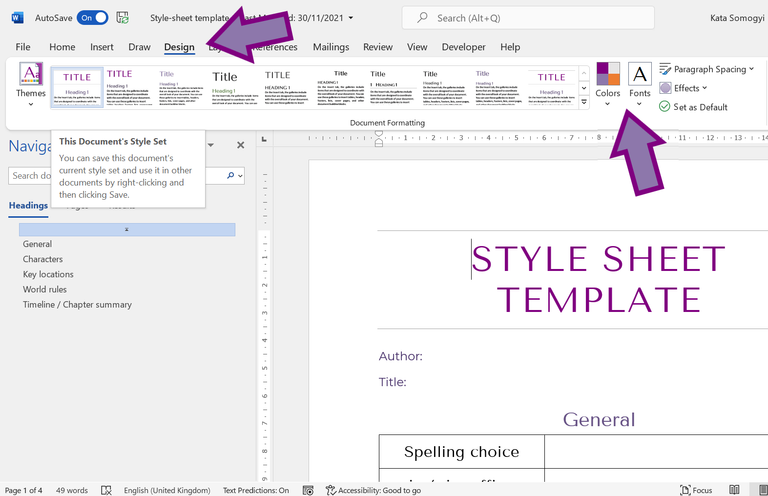The image size is (768, 496).
Task: Click the Author: line in document
Action: click(x=400, y=356)
